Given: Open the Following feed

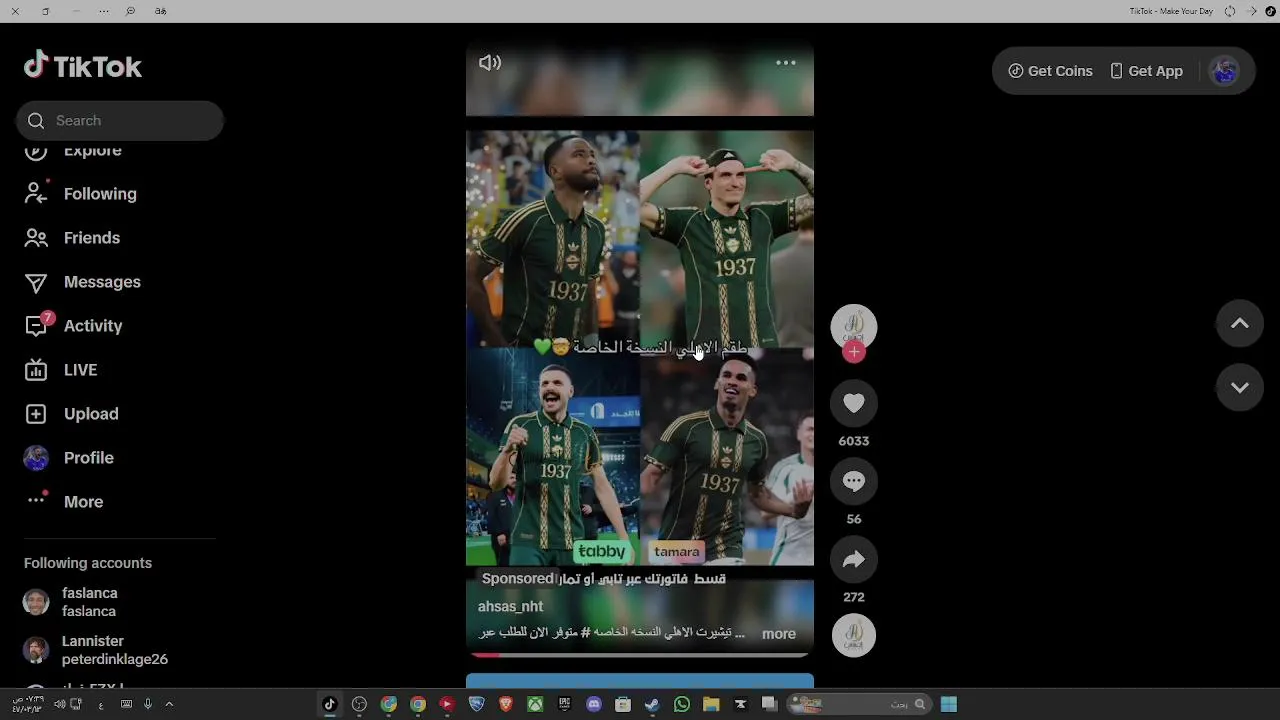Looking at the screenshot, I should (100, 194).
